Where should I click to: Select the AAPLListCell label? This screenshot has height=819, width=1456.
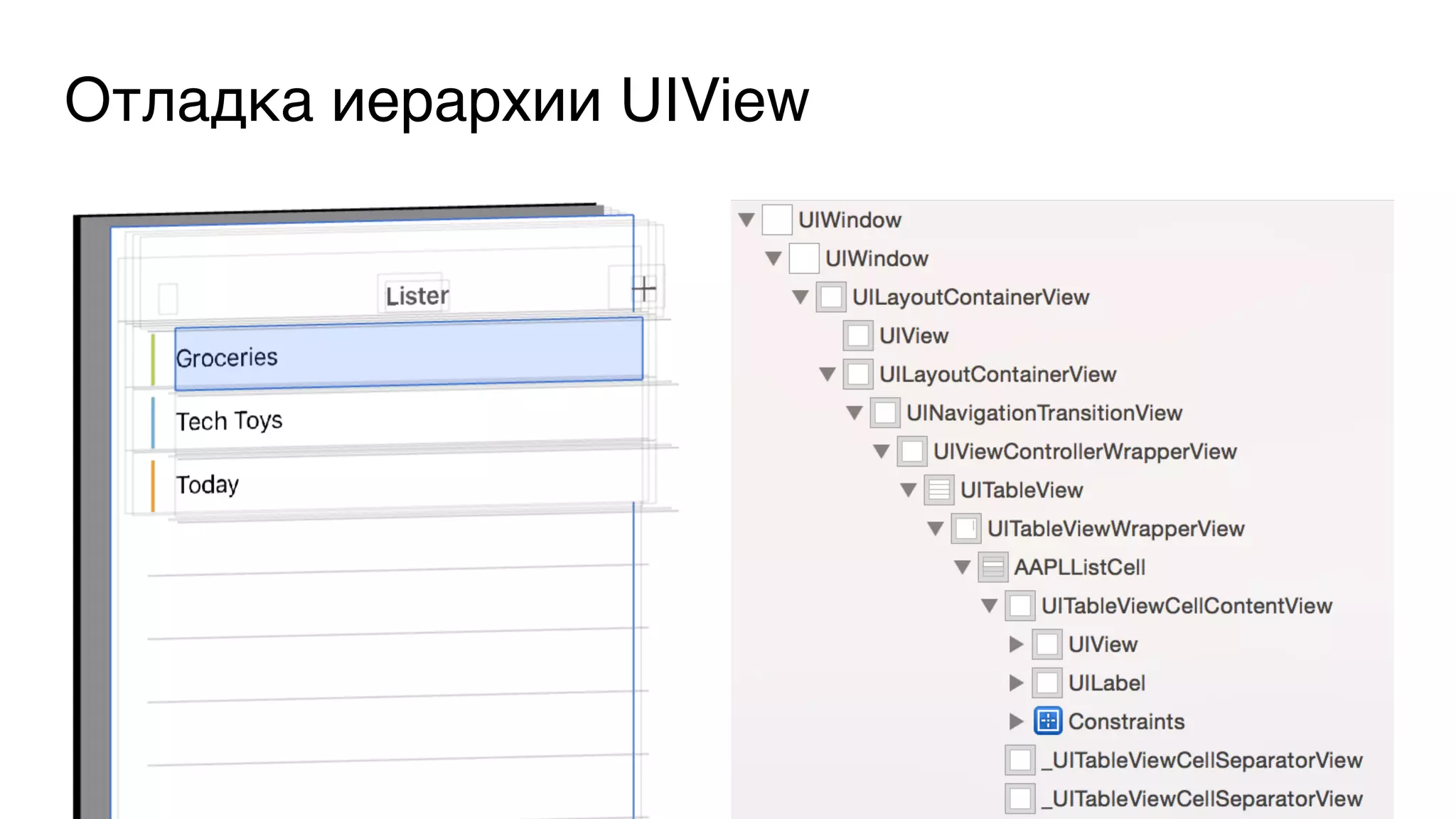coord(1079,567)
